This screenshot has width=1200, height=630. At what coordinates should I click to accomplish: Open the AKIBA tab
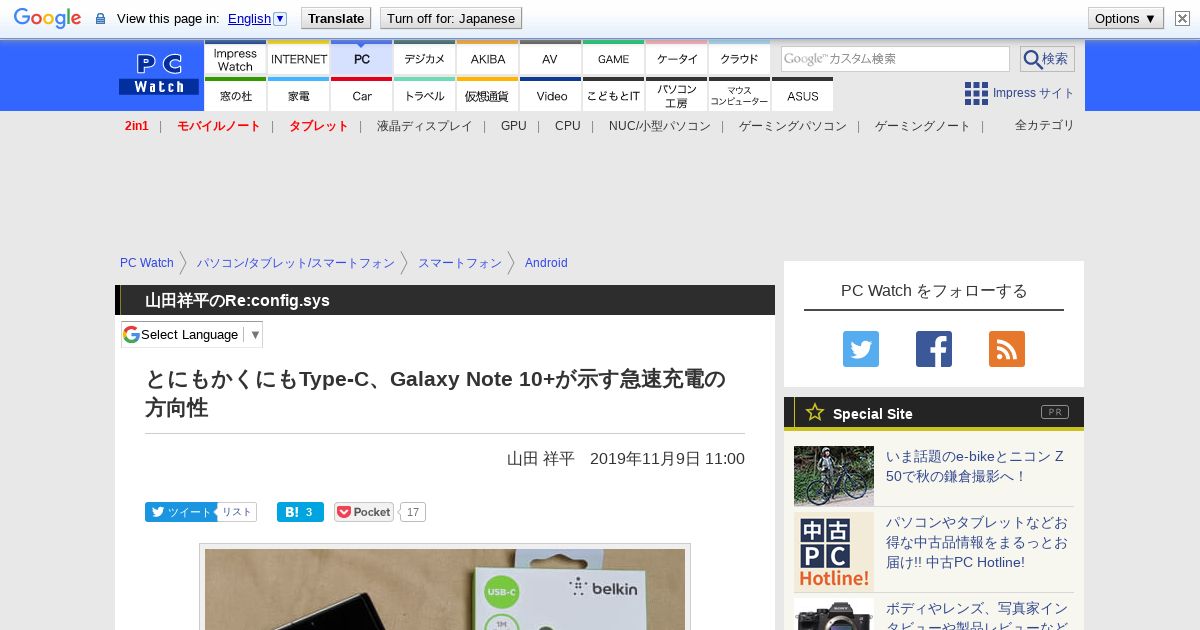click(488, 59)
